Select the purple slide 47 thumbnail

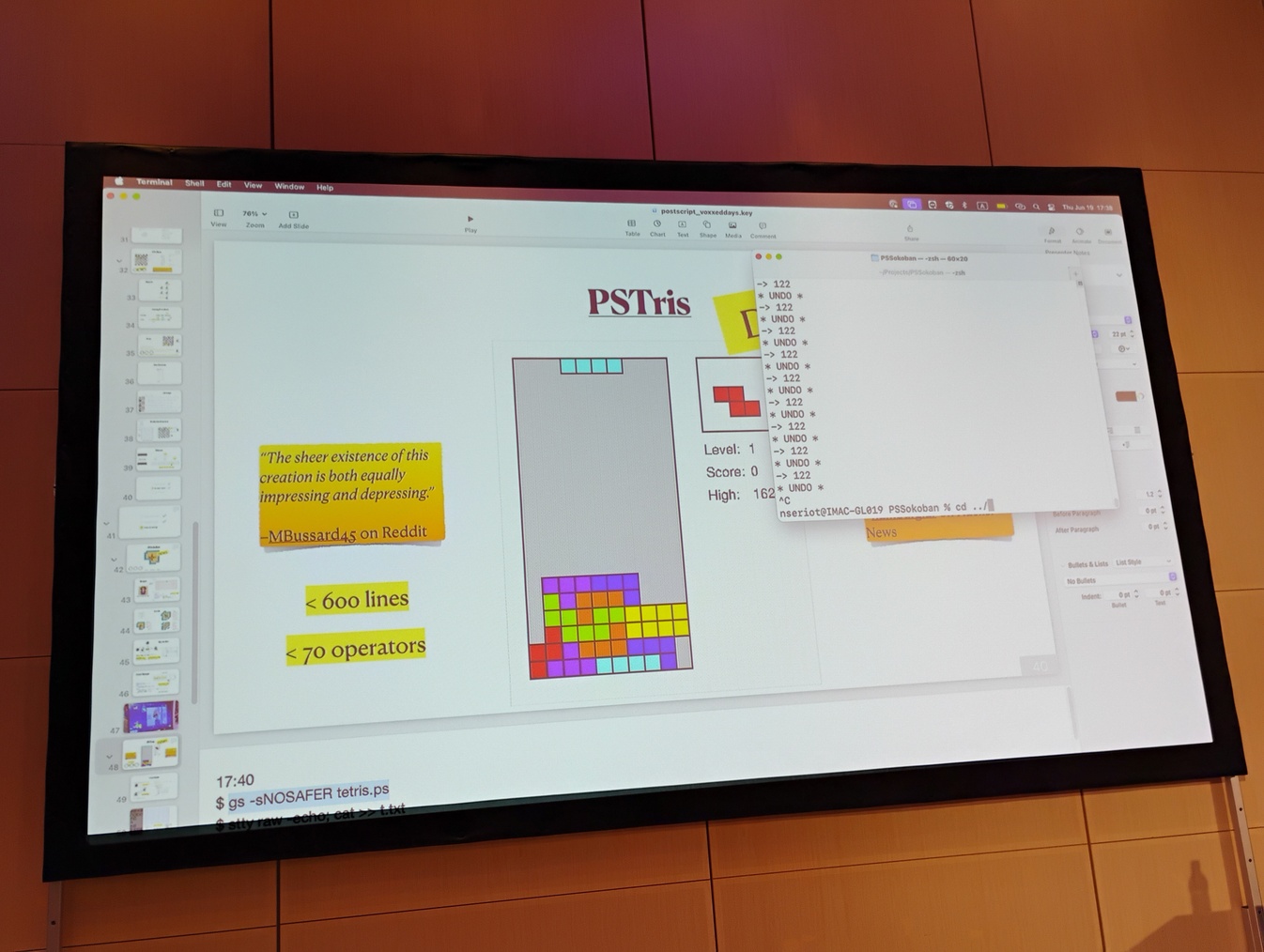(150, 716)
